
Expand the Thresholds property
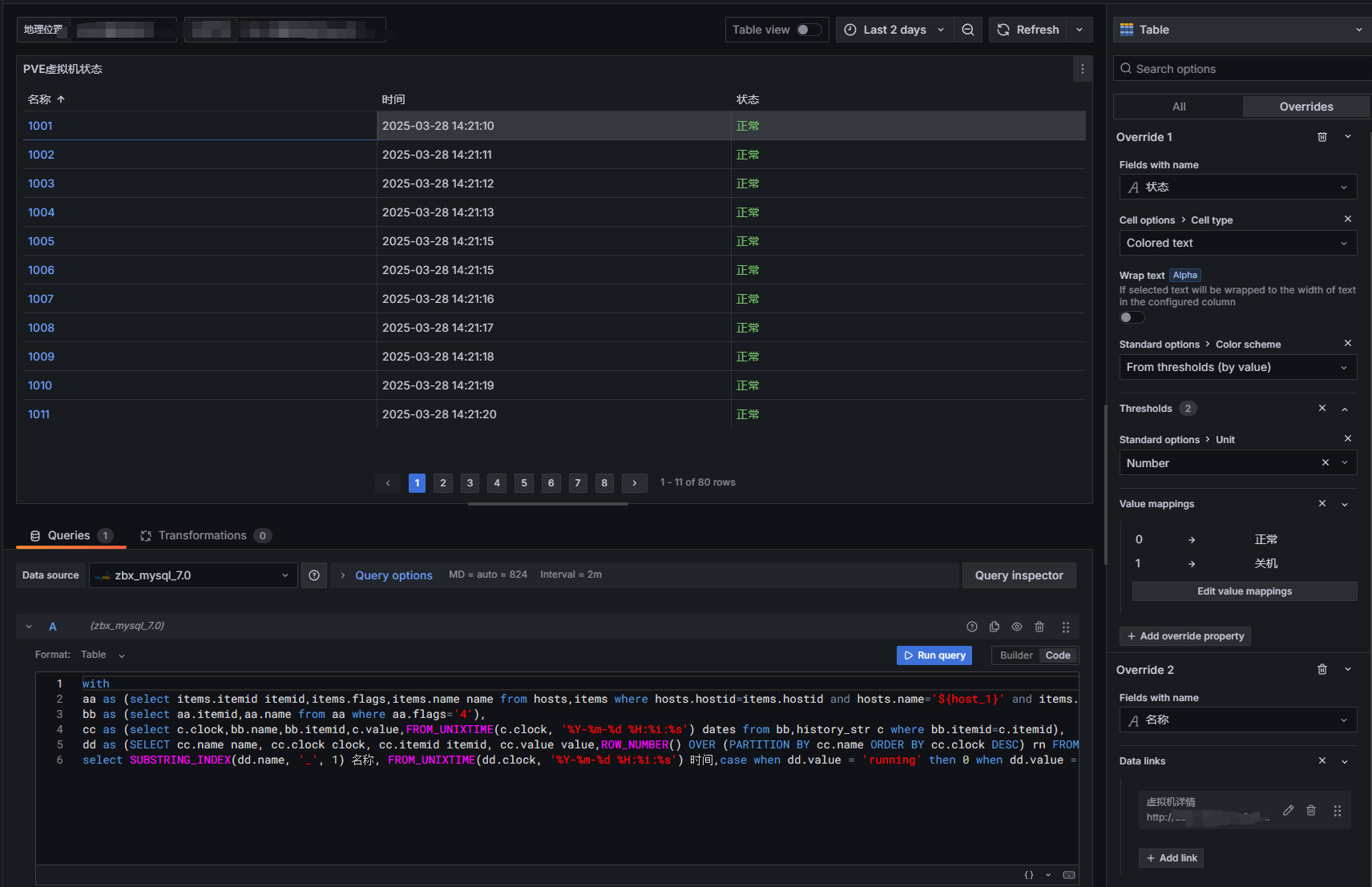(1345, 409)
